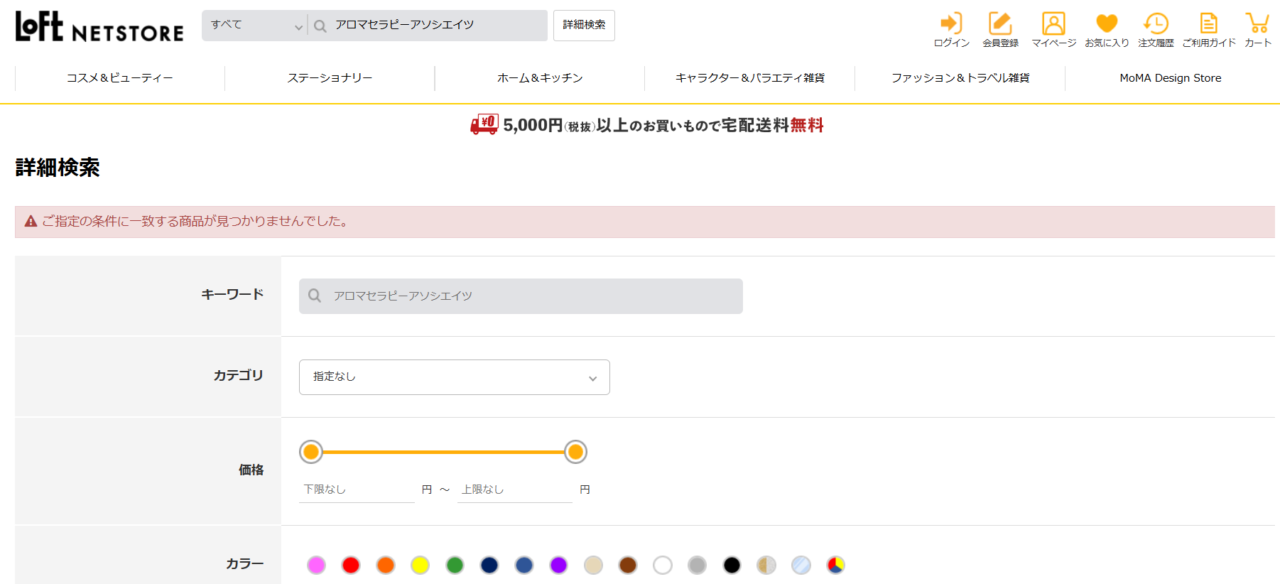Click the header search magnifier icon
Image resolution: width=1280 pixels, height=584 pixels.
(321, 26)
